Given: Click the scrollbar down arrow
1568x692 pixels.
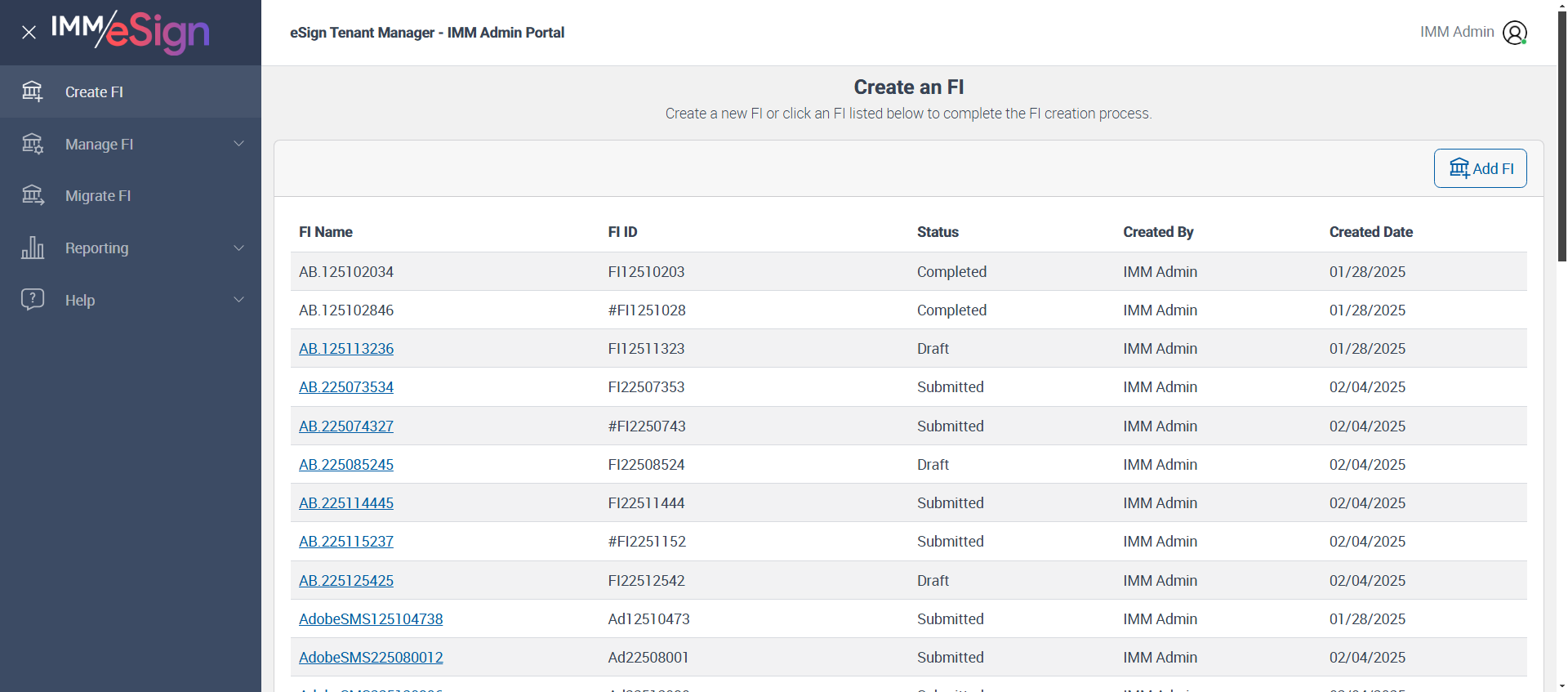Looking at the screenshot, I should tap(1562, 686).
